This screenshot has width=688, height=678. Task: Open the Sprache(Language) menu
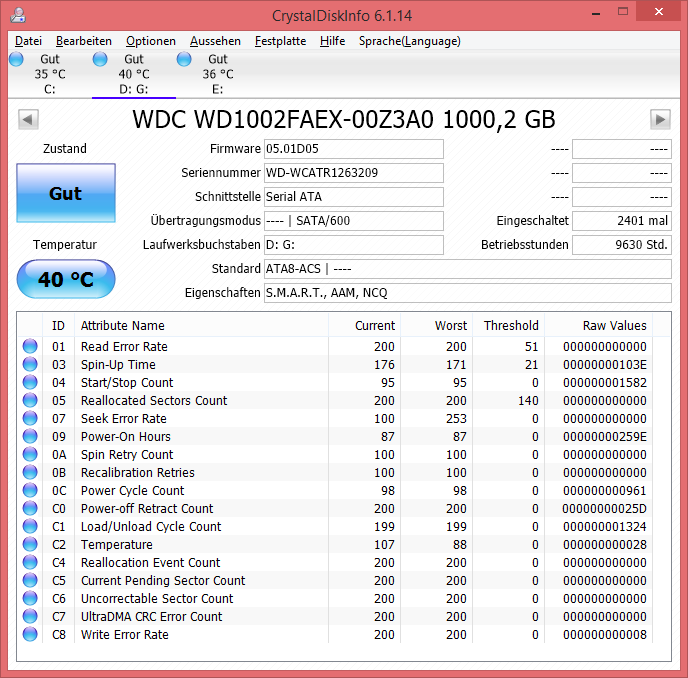[x=410, y=41]
